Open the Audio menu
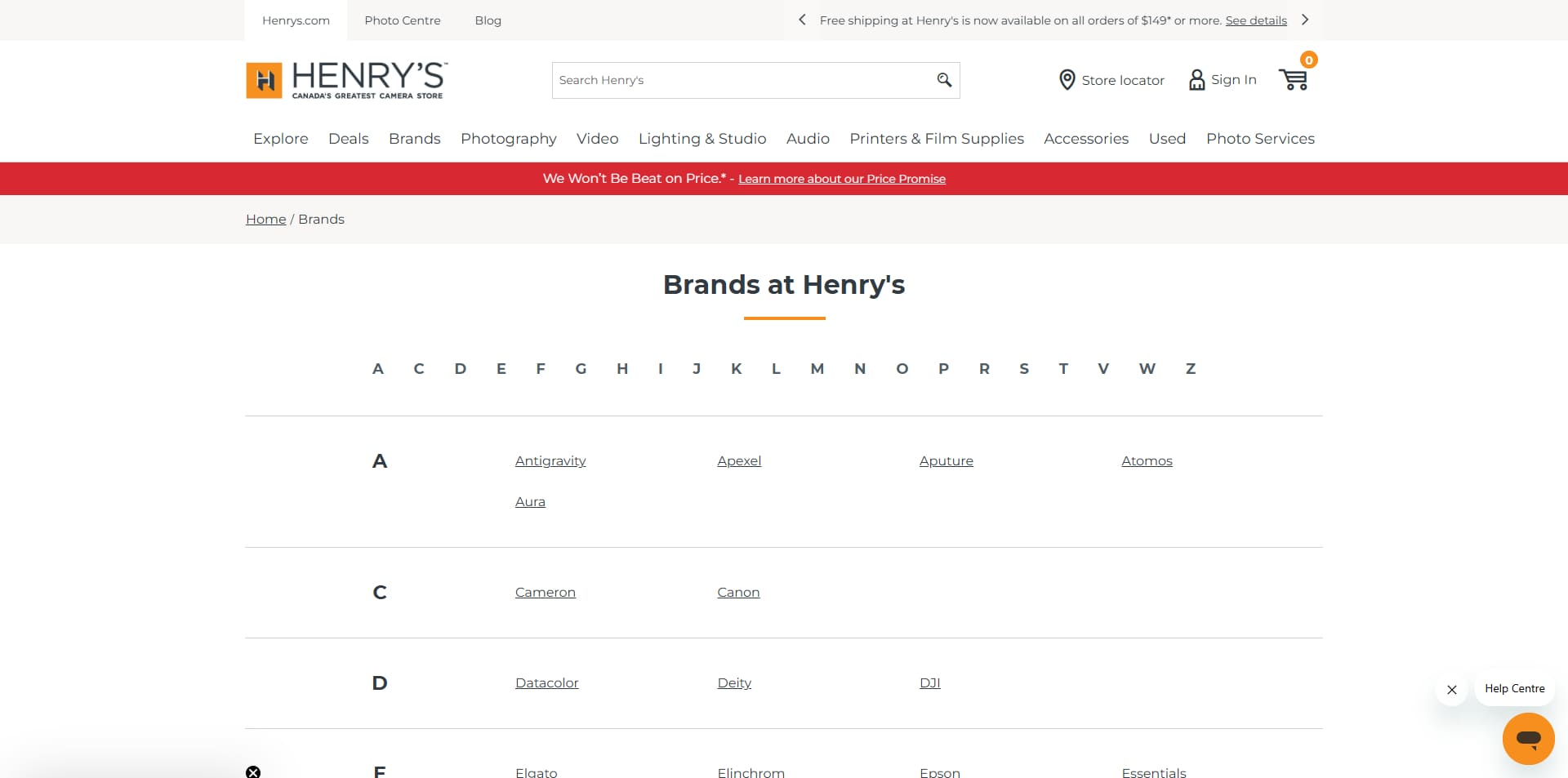This screenshot has height=778, width=1568. [x=808, y=139]
